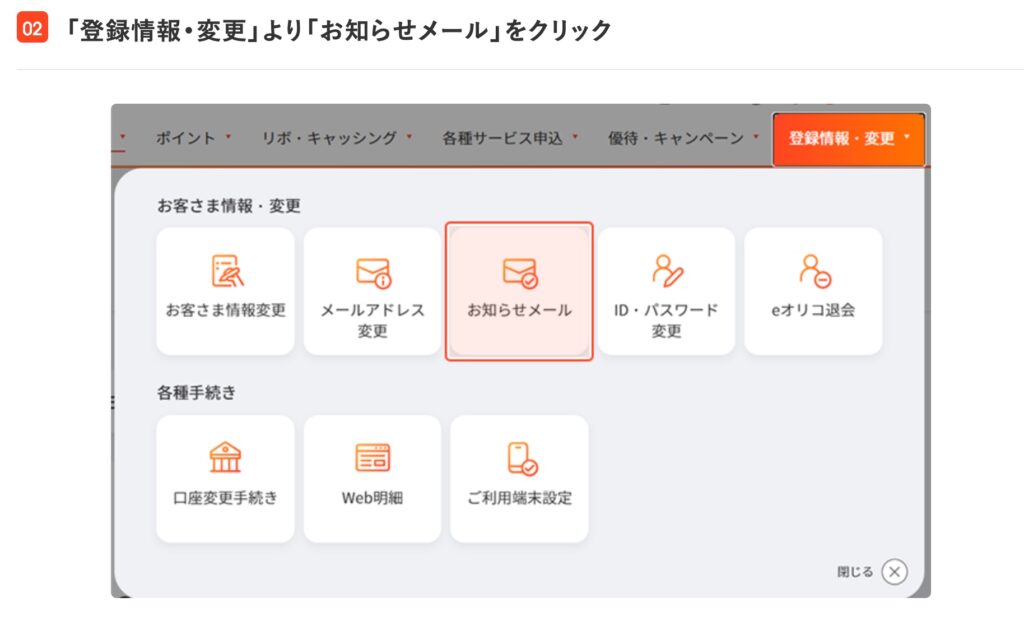
Task: Open the ポイント menu
Action: point(185,138)
